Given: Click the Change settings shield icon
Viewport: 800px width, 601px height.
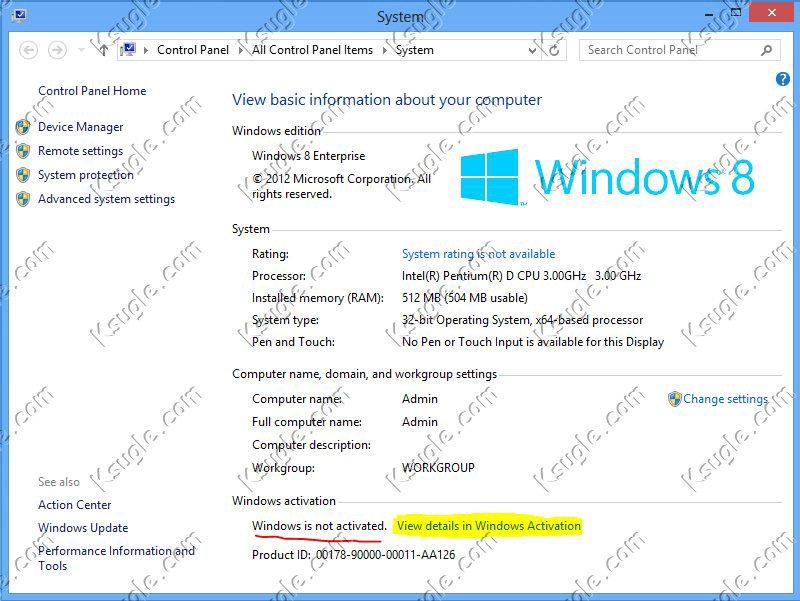Looking at the screenshot, I should coord(674,399).
